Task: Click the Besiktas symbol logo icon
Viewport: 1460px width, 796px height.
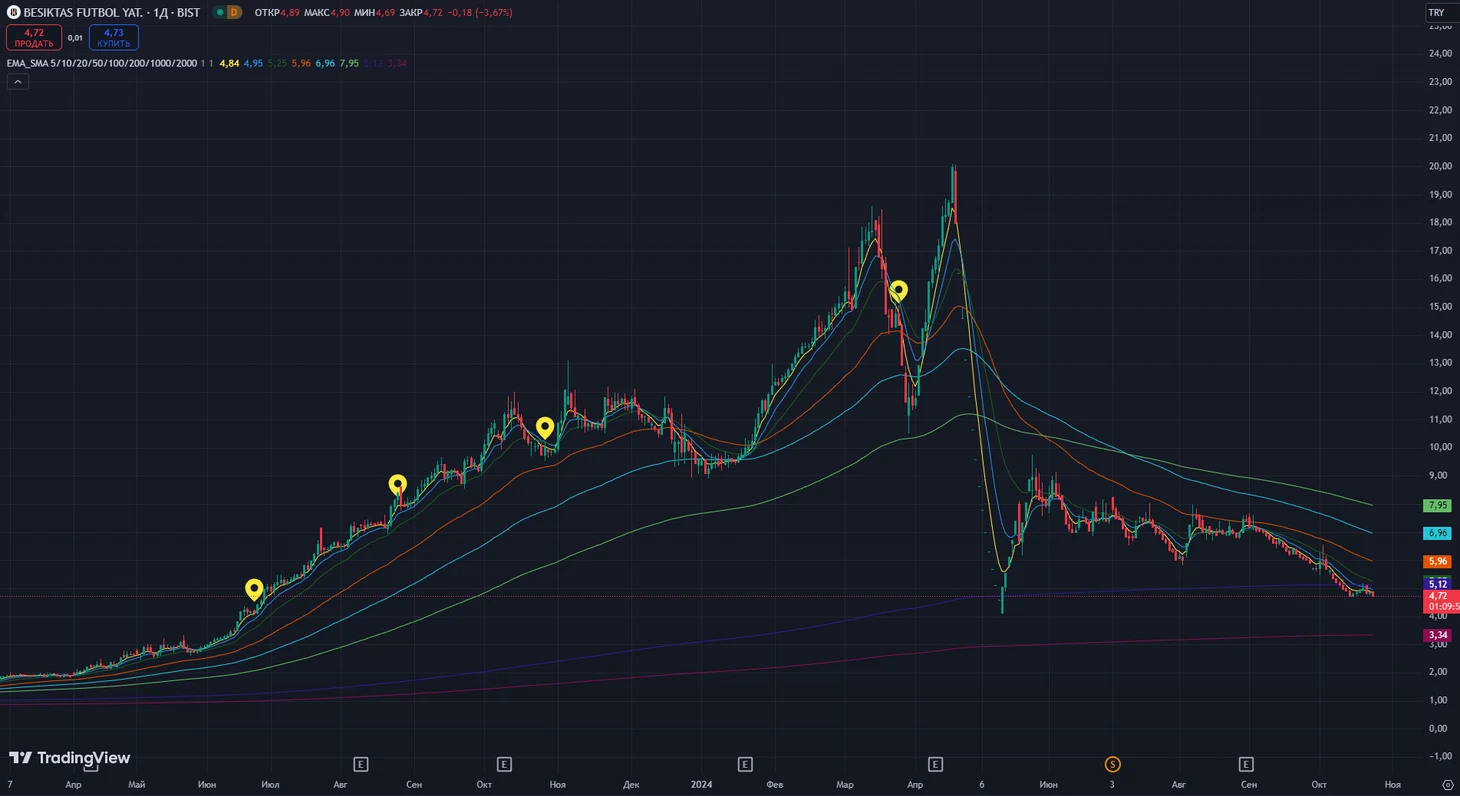Action: coord(14,12)
